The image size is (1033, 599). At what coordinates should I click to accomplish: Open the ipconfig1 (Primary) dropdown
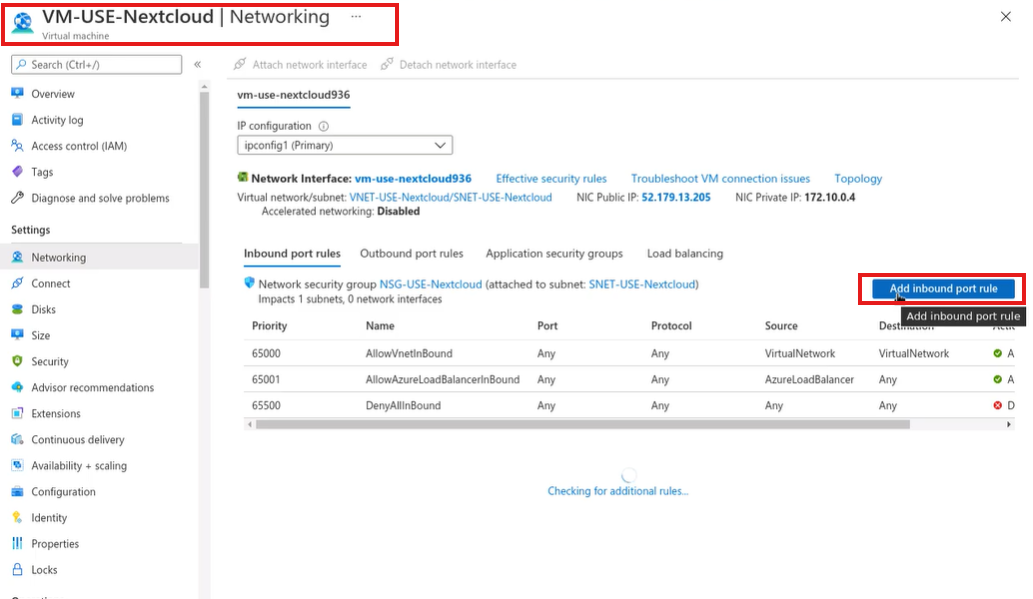(345, 145)
